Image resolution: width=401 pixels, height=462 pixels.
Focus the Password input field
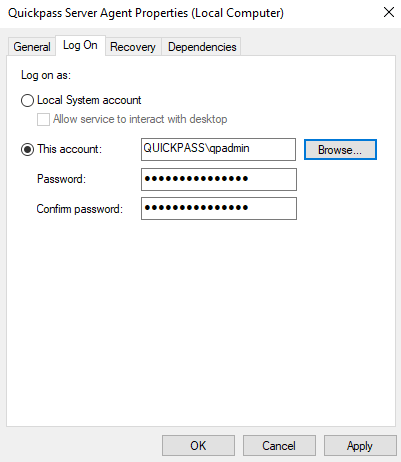point(219,179)
